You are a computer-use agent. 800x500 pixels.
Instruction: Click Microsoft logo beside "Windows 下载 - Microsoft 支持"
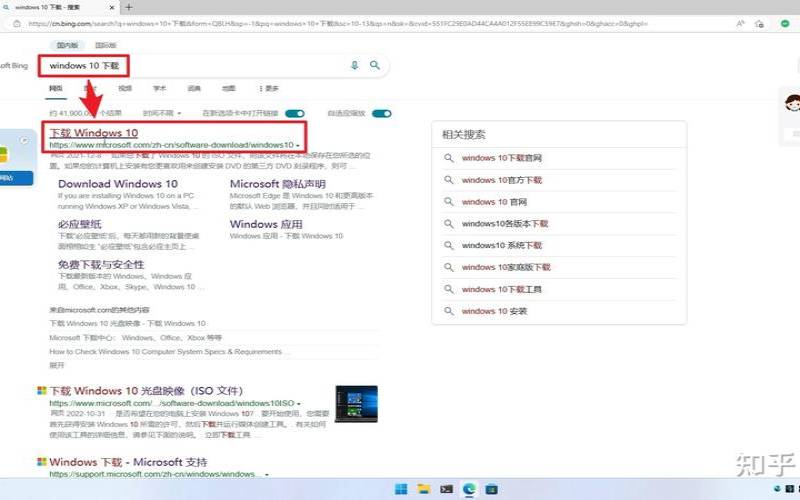[x=42, y=462]
